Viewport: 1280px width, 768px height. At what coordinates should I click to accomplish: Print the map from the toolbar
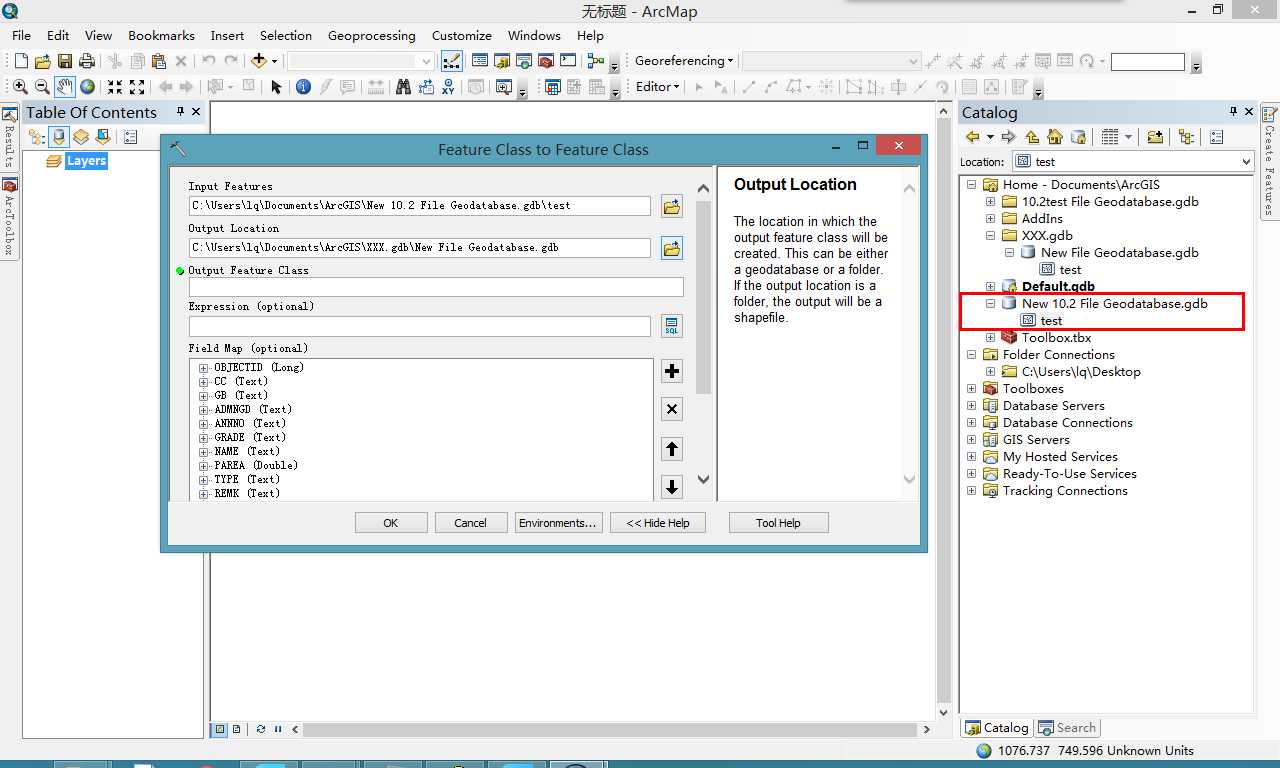(x=87, y=61)
